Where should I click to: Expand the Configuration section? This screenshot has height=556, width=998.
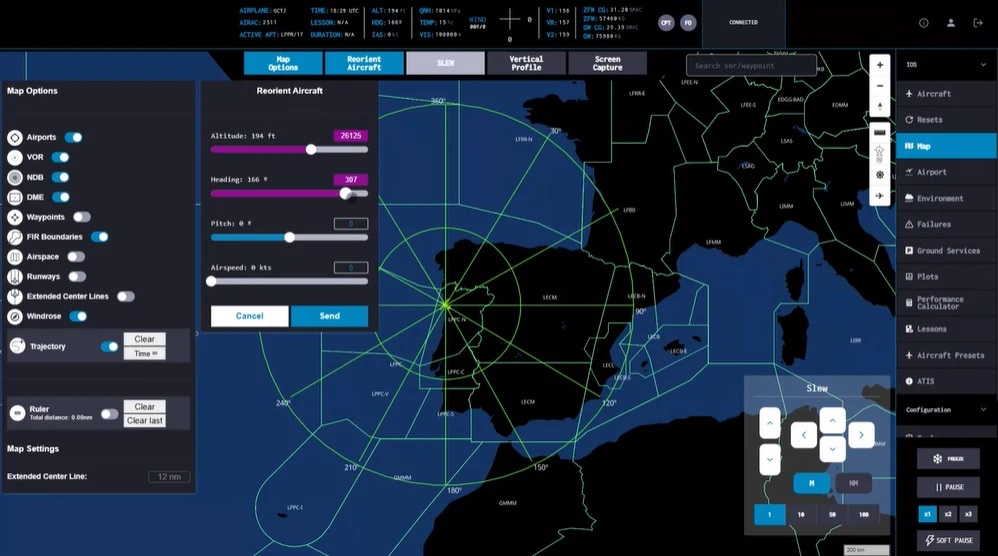coord(981,410)
